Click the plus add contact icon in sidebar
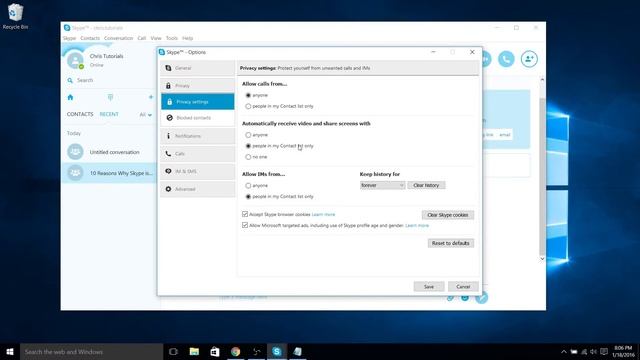Viewport: 640px width, 360px height. click(x=151, y=97)
